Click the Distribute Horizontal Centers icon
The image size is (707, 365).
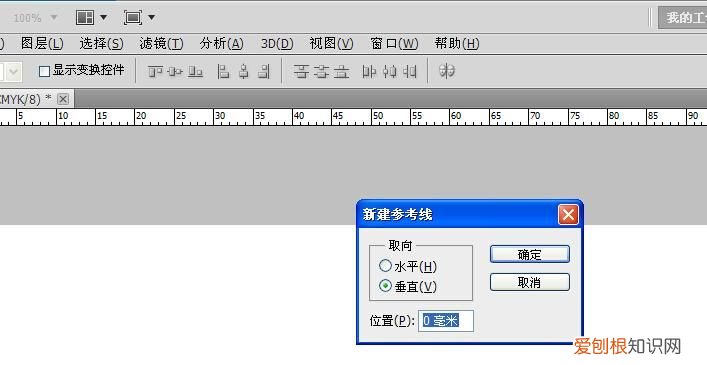[390, 71]
